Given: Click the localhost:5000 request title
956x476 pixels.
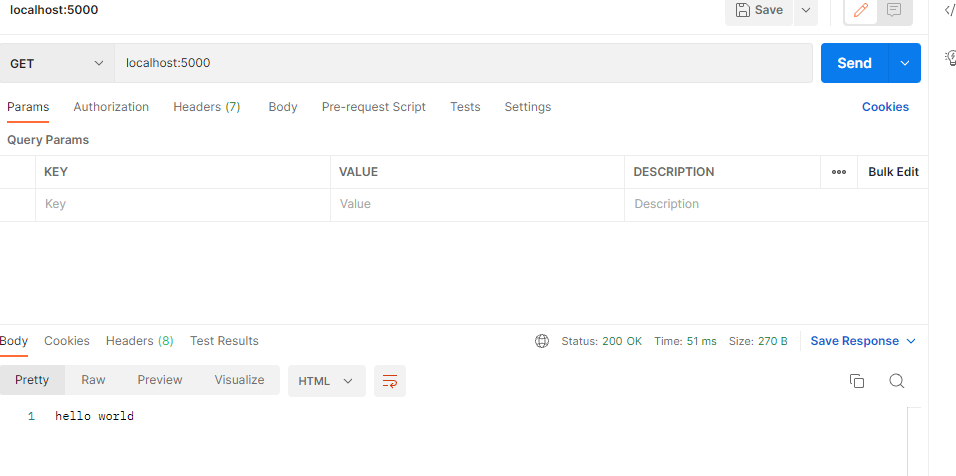Looking at the screenshot, I should point(54,10).
